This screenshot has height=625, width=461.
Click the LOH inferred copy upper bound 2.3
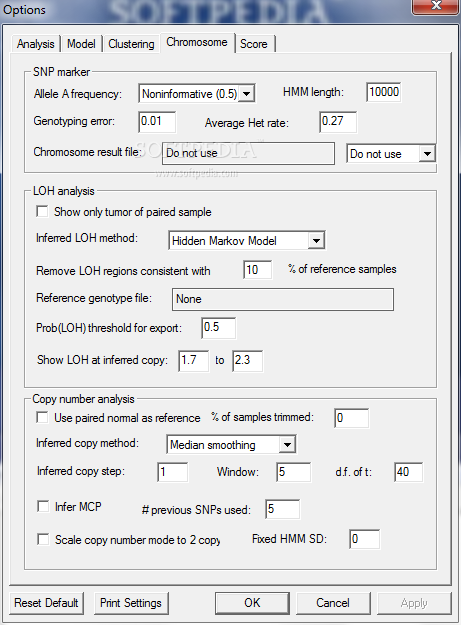(247, 360)
